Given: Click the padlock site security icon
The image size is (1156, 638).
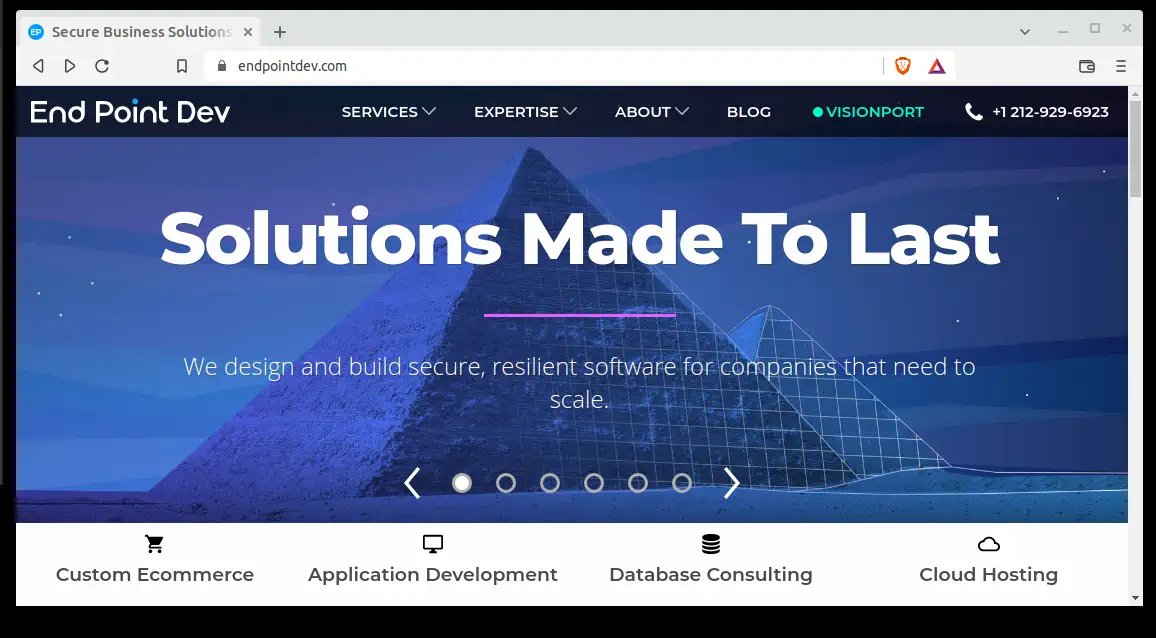Looking at the screenshot, I should click(x=222, y=66).
